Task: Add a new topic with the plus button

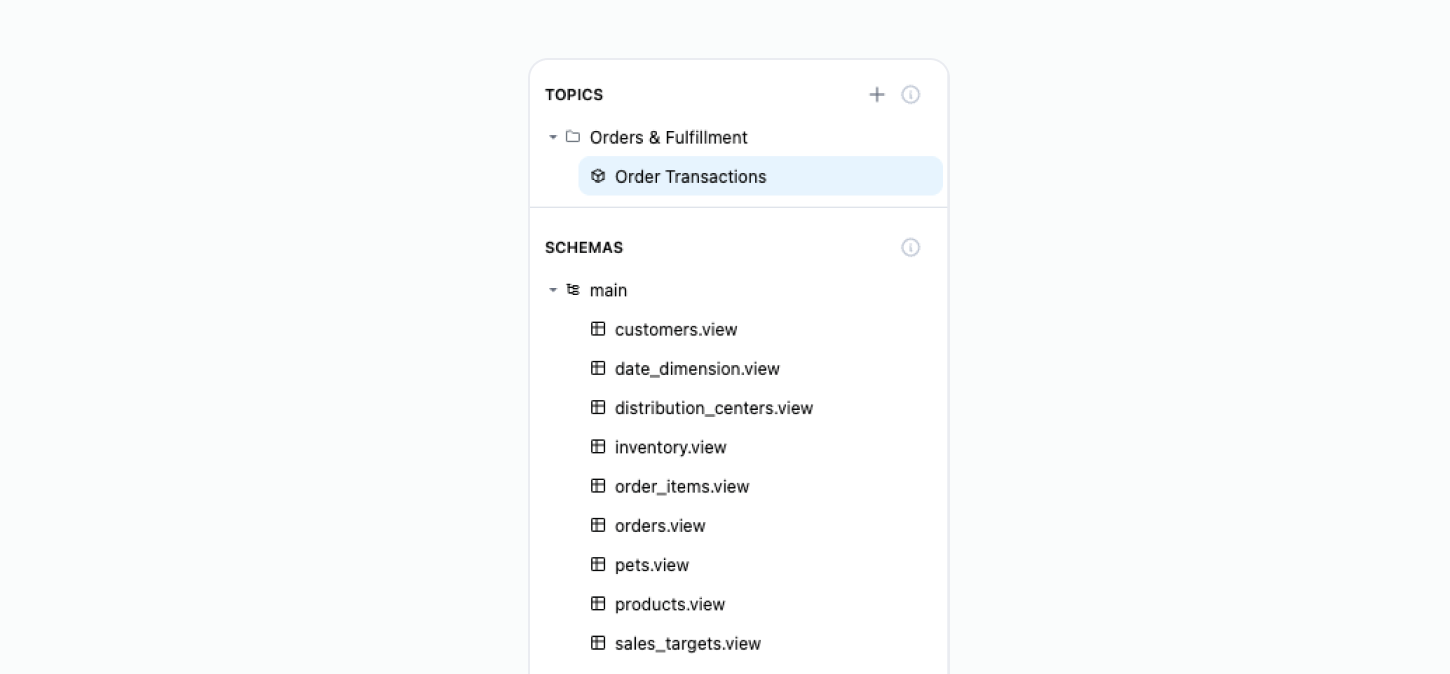Action: point(876,94)
